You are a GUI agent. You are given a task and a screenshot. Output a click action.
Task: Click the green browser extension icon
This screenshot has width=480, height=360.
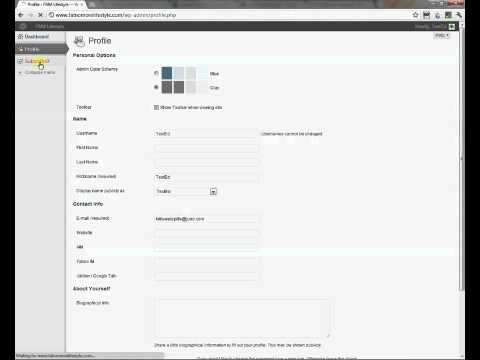pos(448,15)
